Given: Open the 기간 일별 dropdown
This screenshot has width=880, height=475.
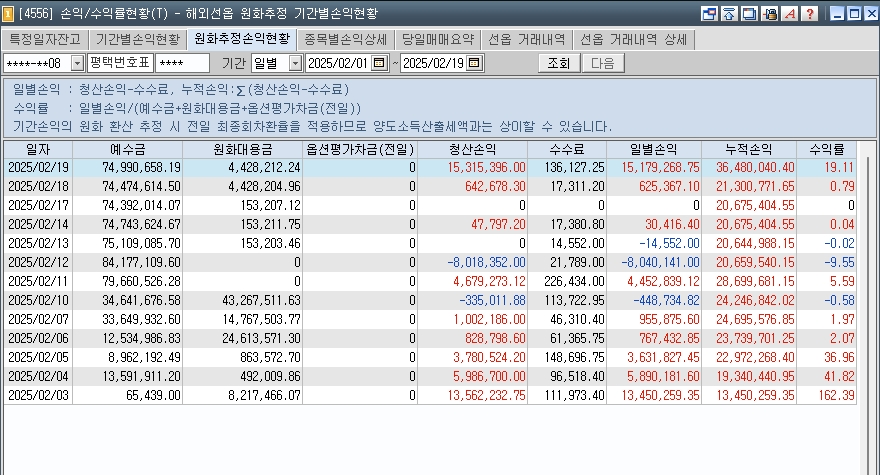Looking at the screenshot, I should pyautogui.click(x=295, y=63).
